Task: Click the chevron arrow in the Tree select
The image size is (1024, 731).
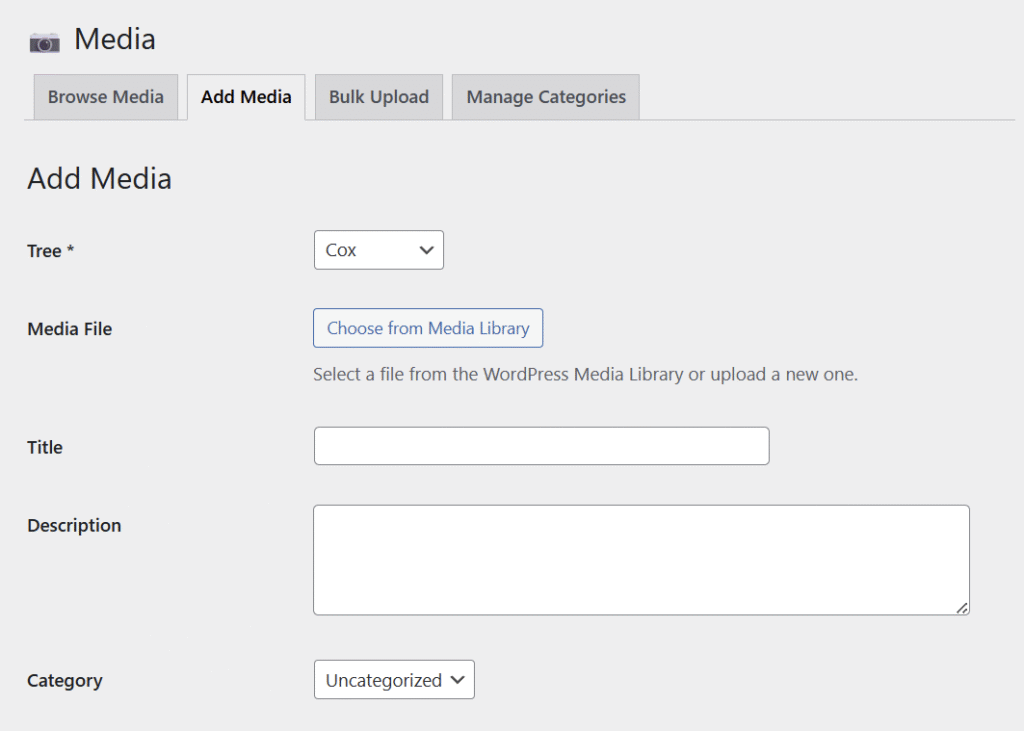Action: pyautogui.click(x=427, y=250)
